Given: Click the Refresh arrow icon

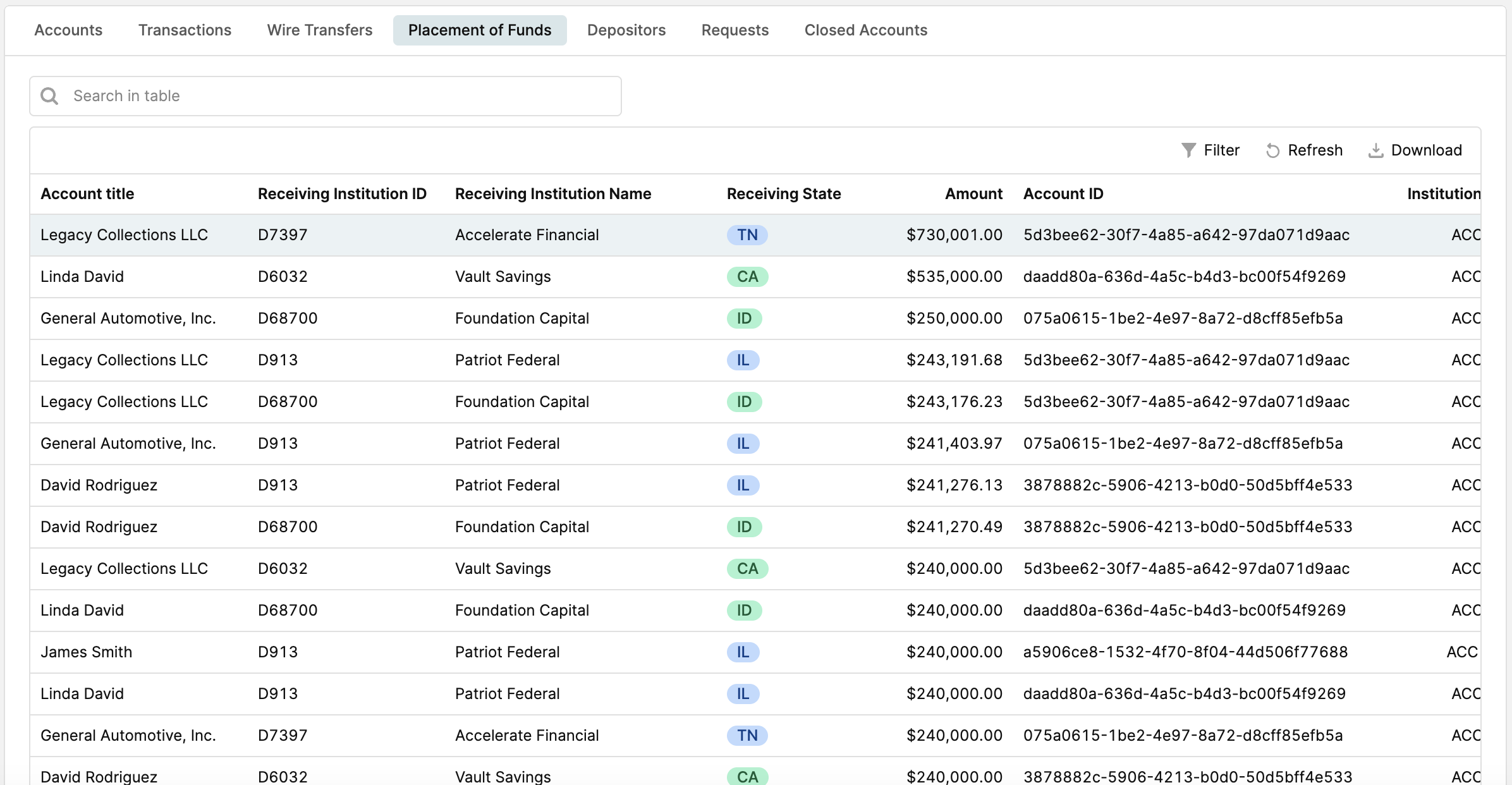Looking at the screenshot, I should 1272,150.
